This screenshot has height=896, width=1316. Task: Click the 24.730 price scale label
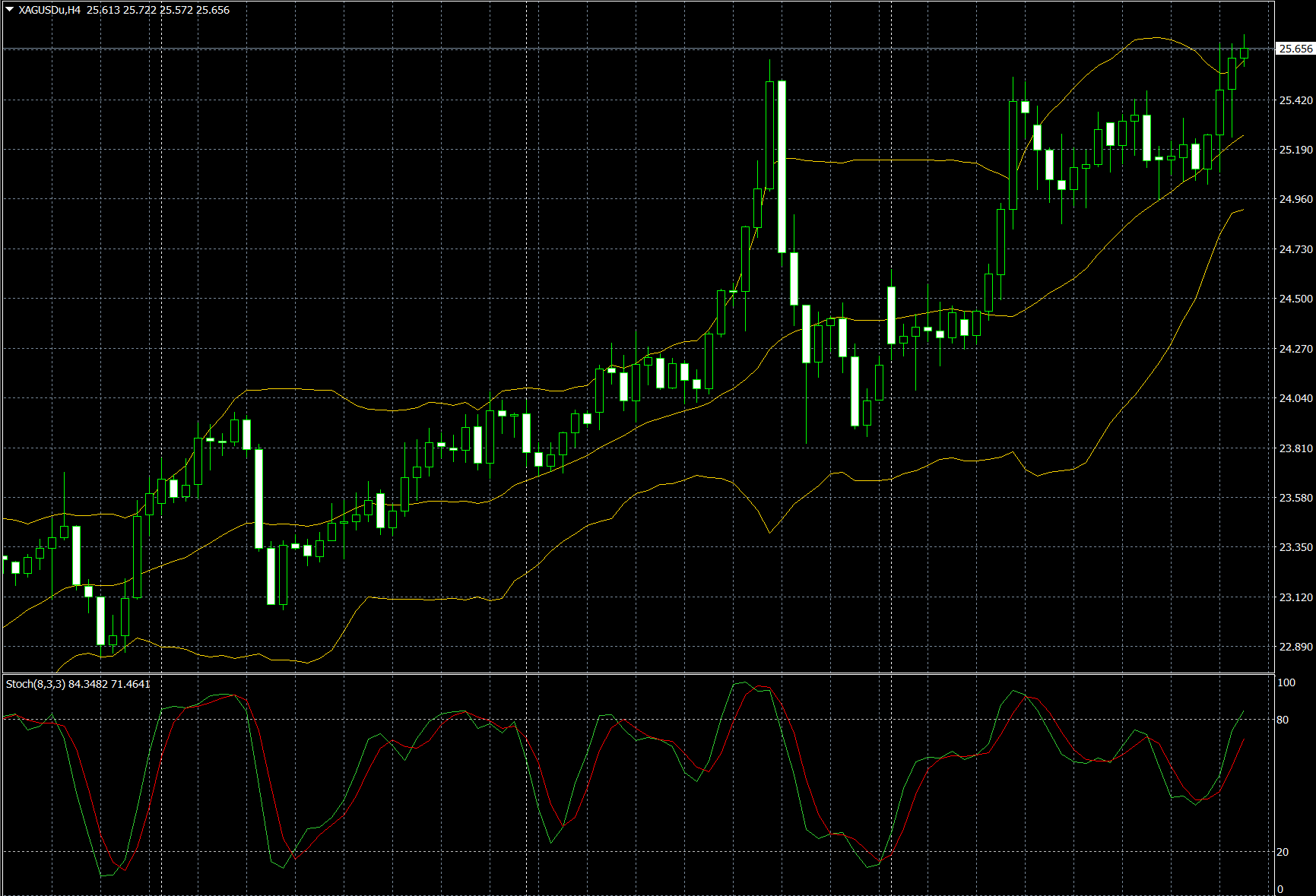tap(1295, 249)
